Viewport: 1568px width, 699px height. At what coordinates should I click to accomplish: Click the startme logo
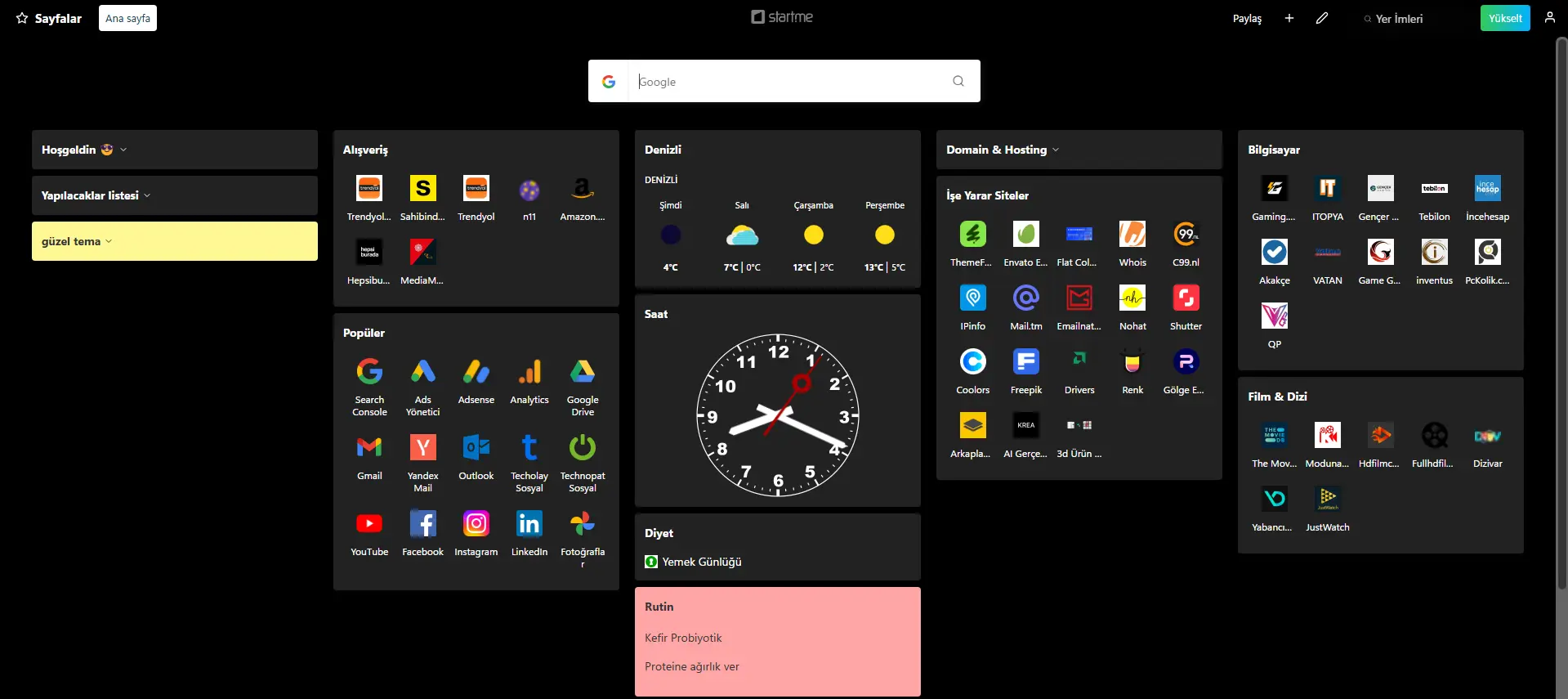(782, 17)
